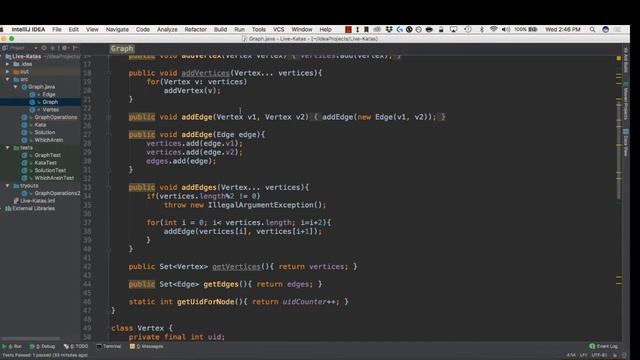Open the Debug tool window
Screen dimensions: 640x360
[x=42, y=346]
